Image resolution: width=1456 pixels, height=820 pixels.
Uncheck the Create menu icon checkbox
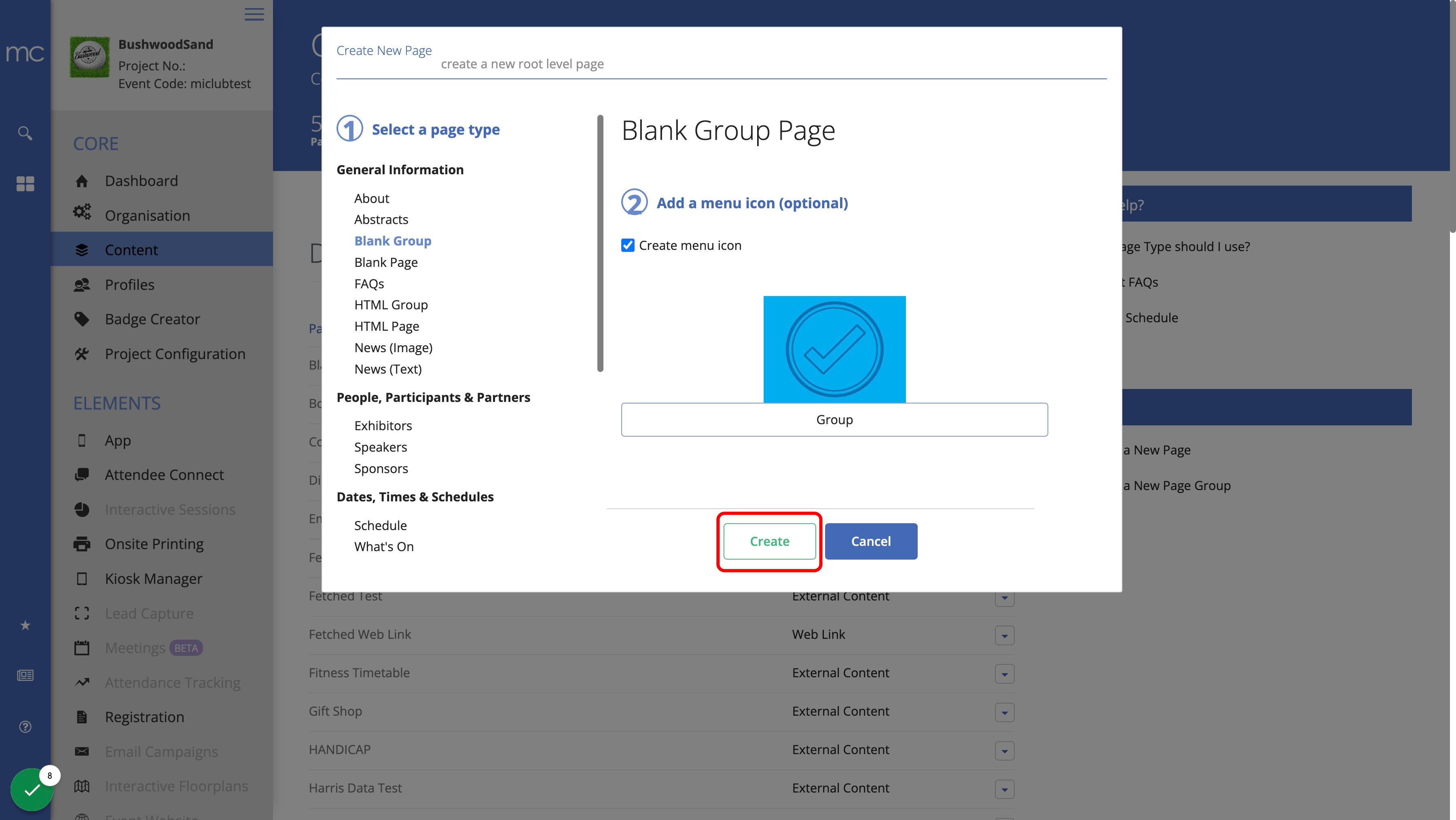click(x=627, y=245)
